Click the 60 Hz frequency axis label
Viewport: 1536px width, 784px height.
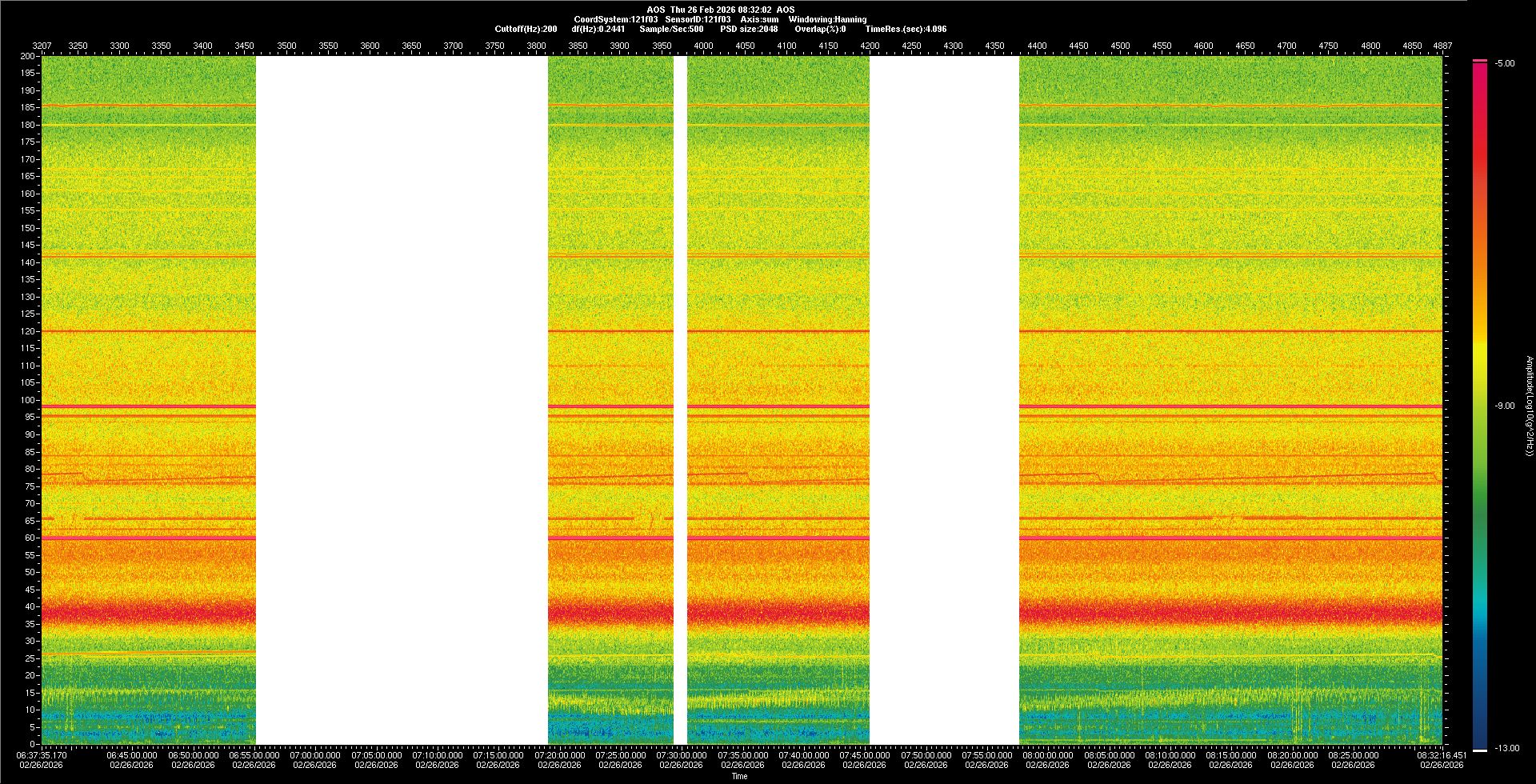[x=30, y=538]
